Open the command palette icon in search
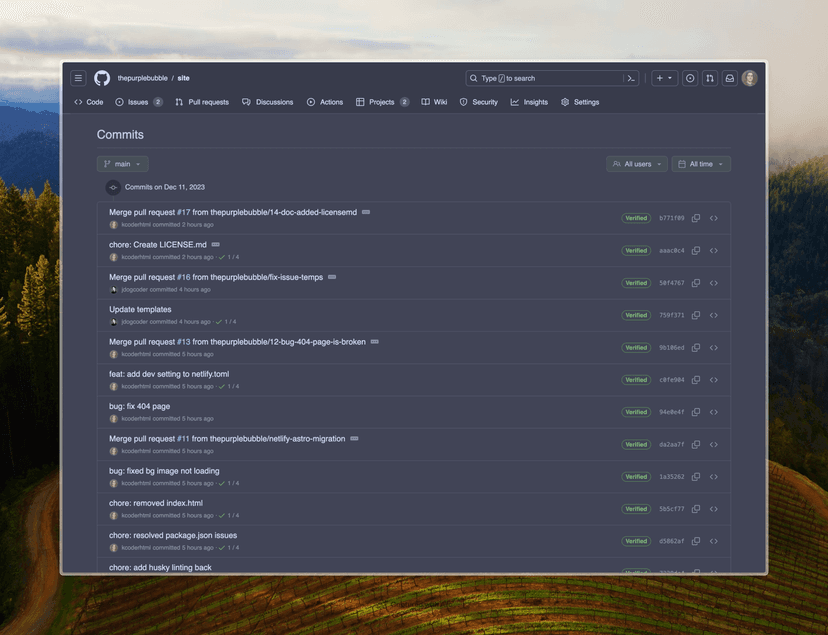 631,78
